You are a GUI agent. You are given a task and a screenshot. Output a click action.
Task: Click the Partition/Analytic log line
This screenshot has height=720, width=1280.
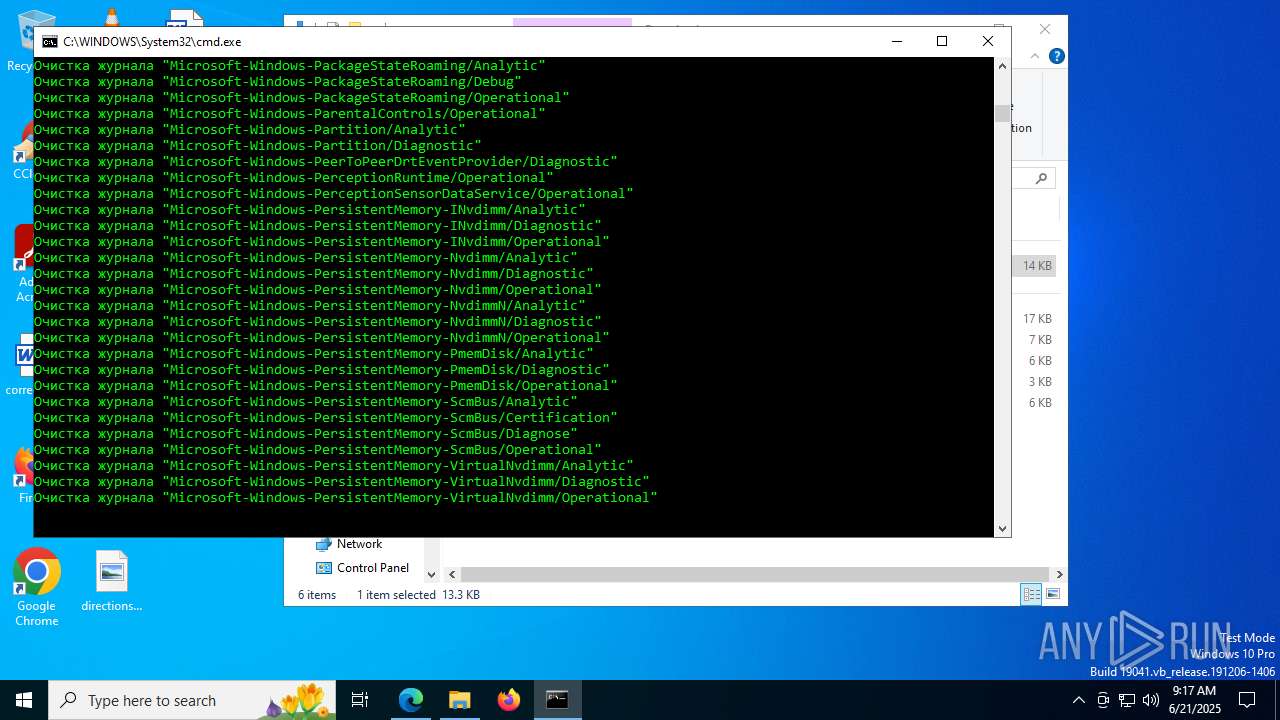(250, 130)
